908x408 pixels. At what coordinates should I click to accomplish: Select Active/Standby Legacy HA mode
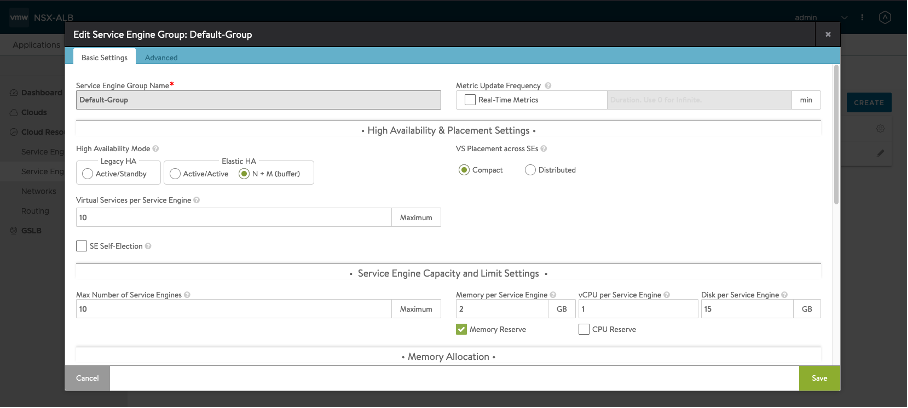pyautogui.click(x=88, y=173)
